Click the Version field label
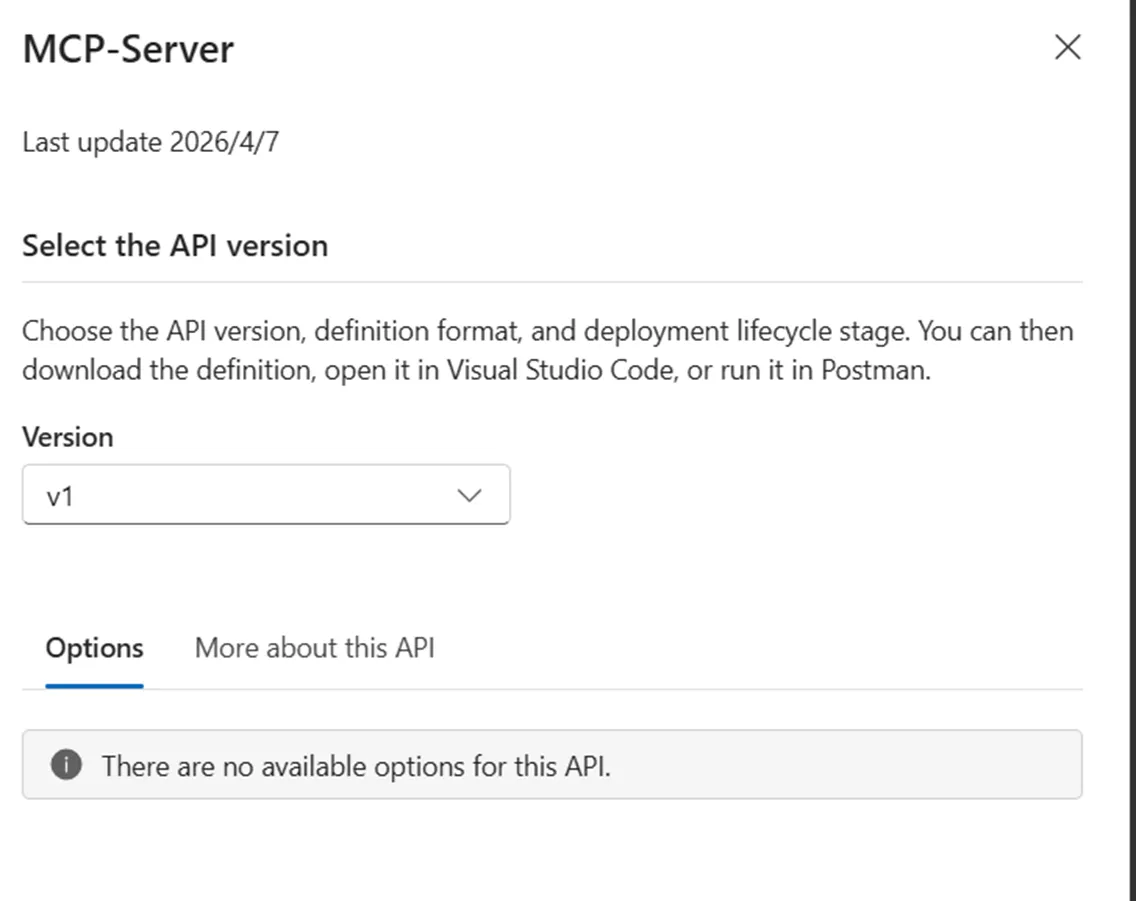Viewport: 1136px width, 901px height. [67, 437]
